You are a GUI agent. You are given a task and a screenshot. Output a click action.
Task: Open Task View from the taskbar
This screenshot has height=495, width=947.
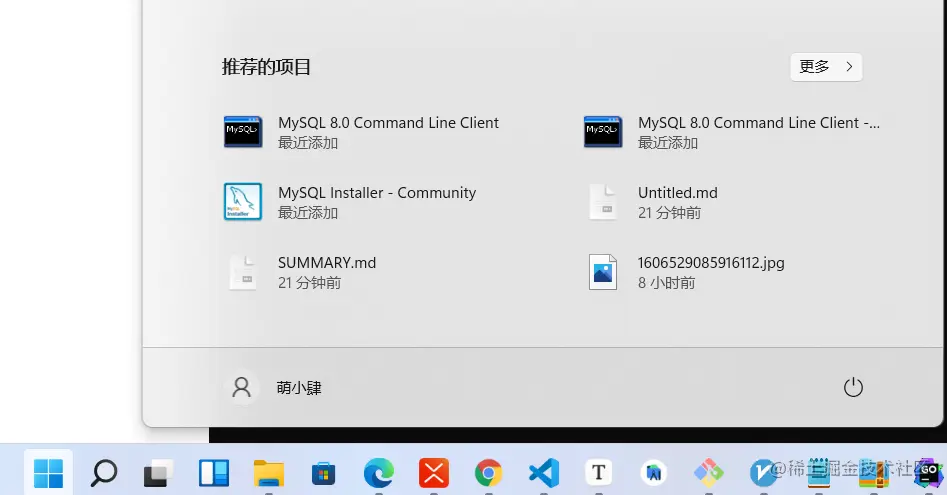158,473
